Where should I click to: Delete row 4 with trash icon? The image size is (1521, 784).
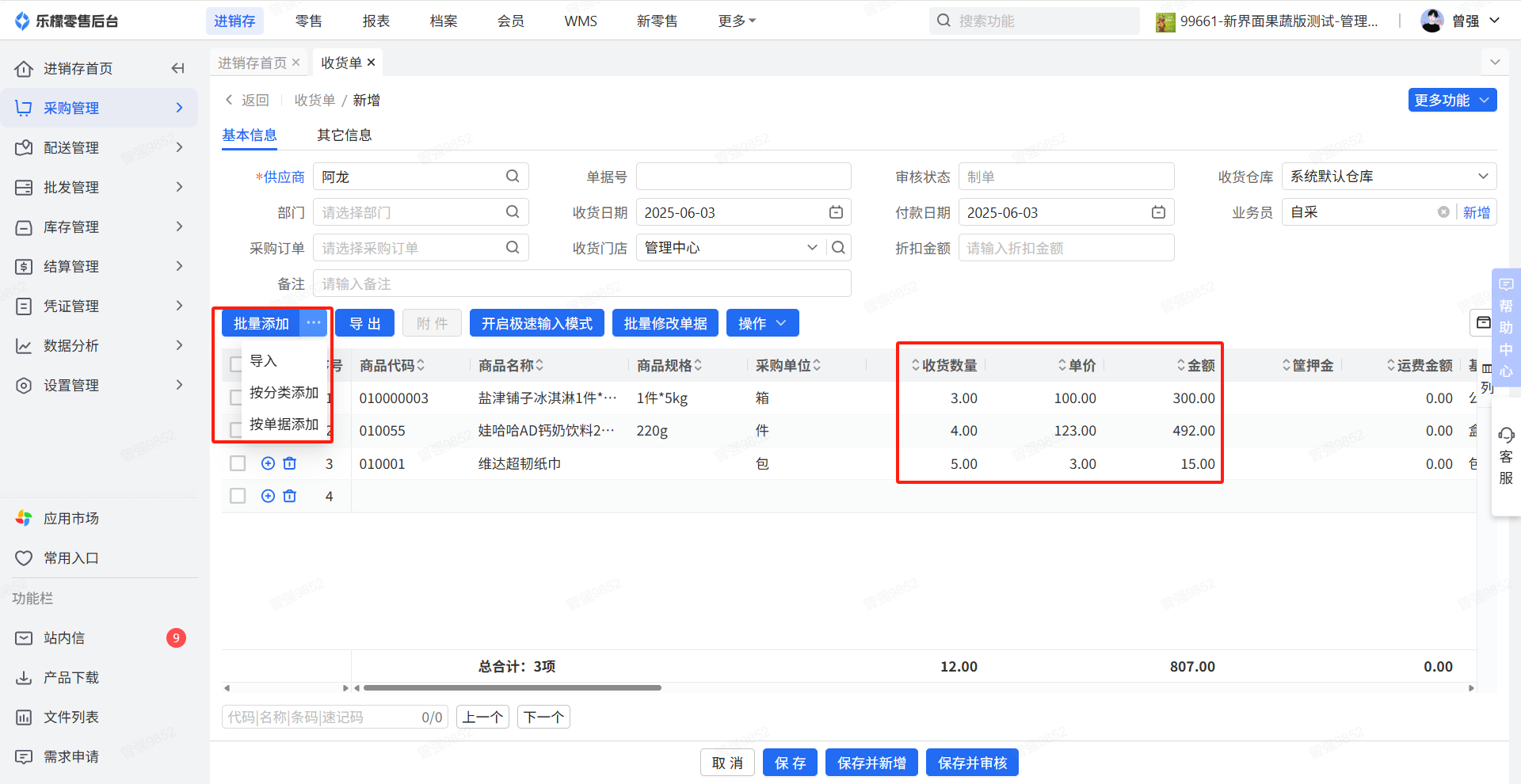tap(290, 496)
